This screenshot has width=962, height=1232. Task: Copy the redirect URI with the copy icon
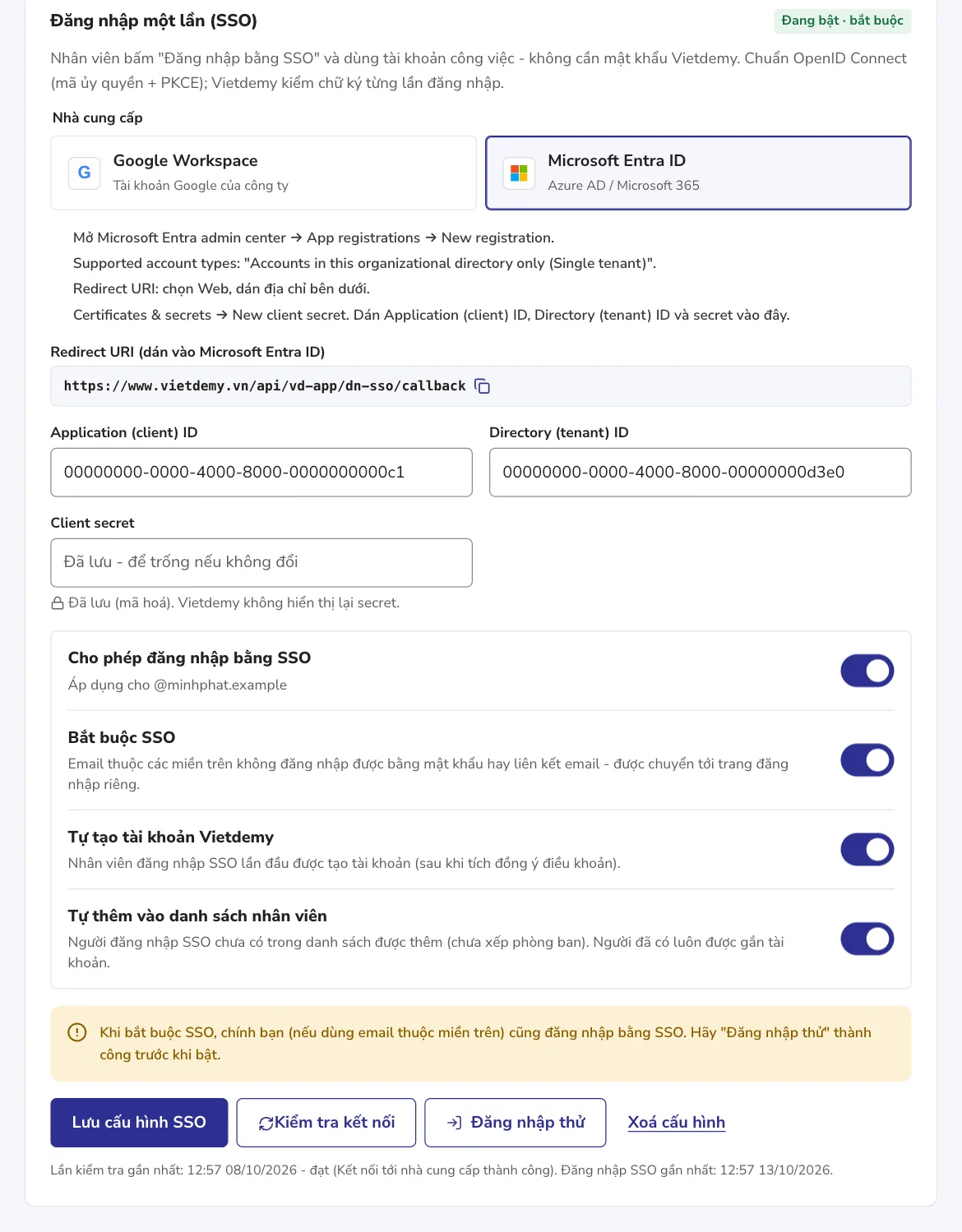[483, 386]
